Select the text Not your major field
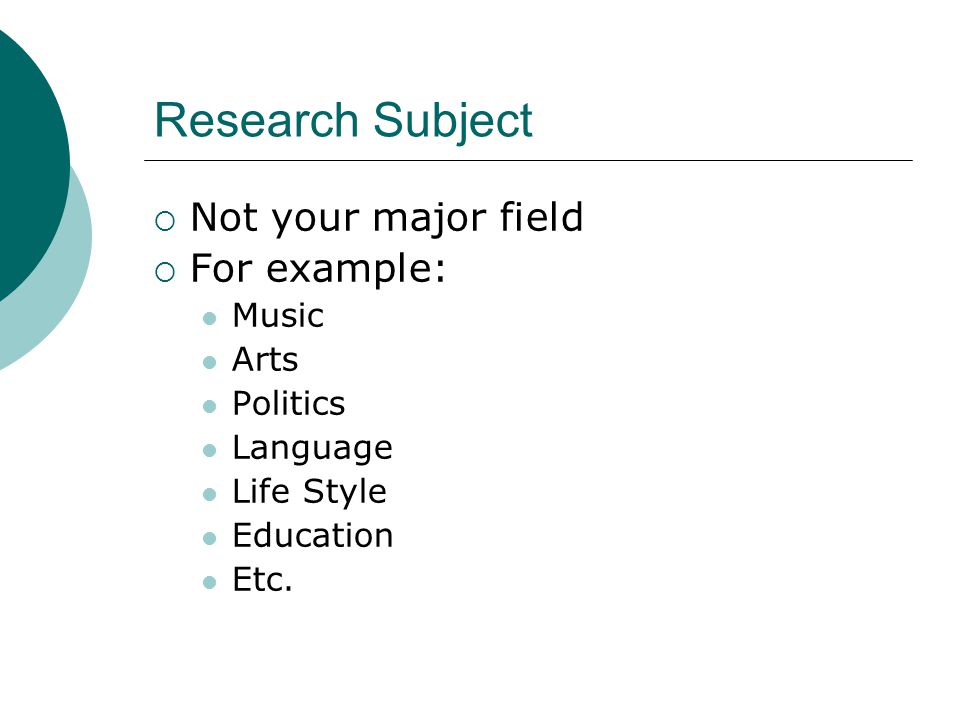Screen dimensions: 960x720 pos(387,217)
